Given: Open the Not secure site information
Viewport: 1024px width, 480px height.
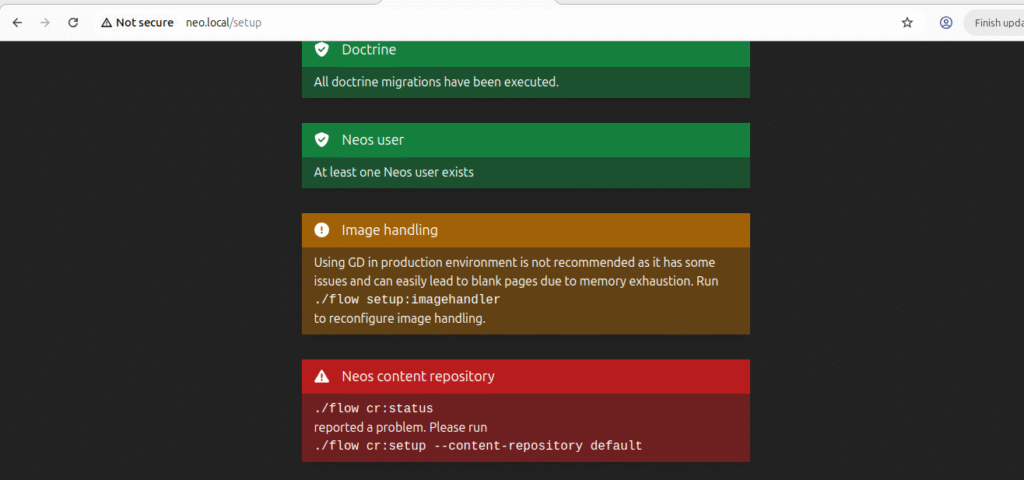Looking at the screenshot, I should [x=137, y=22].
